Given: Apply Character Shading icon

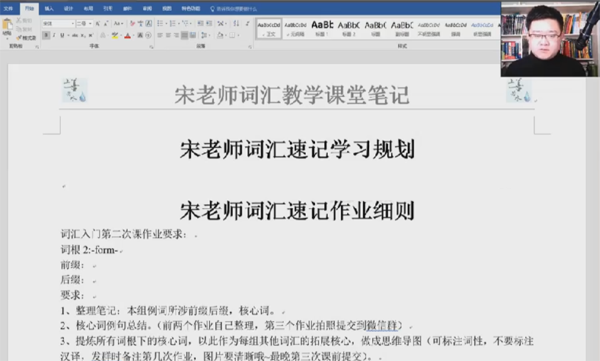Looking at the screenshot, I should point(140,35).
